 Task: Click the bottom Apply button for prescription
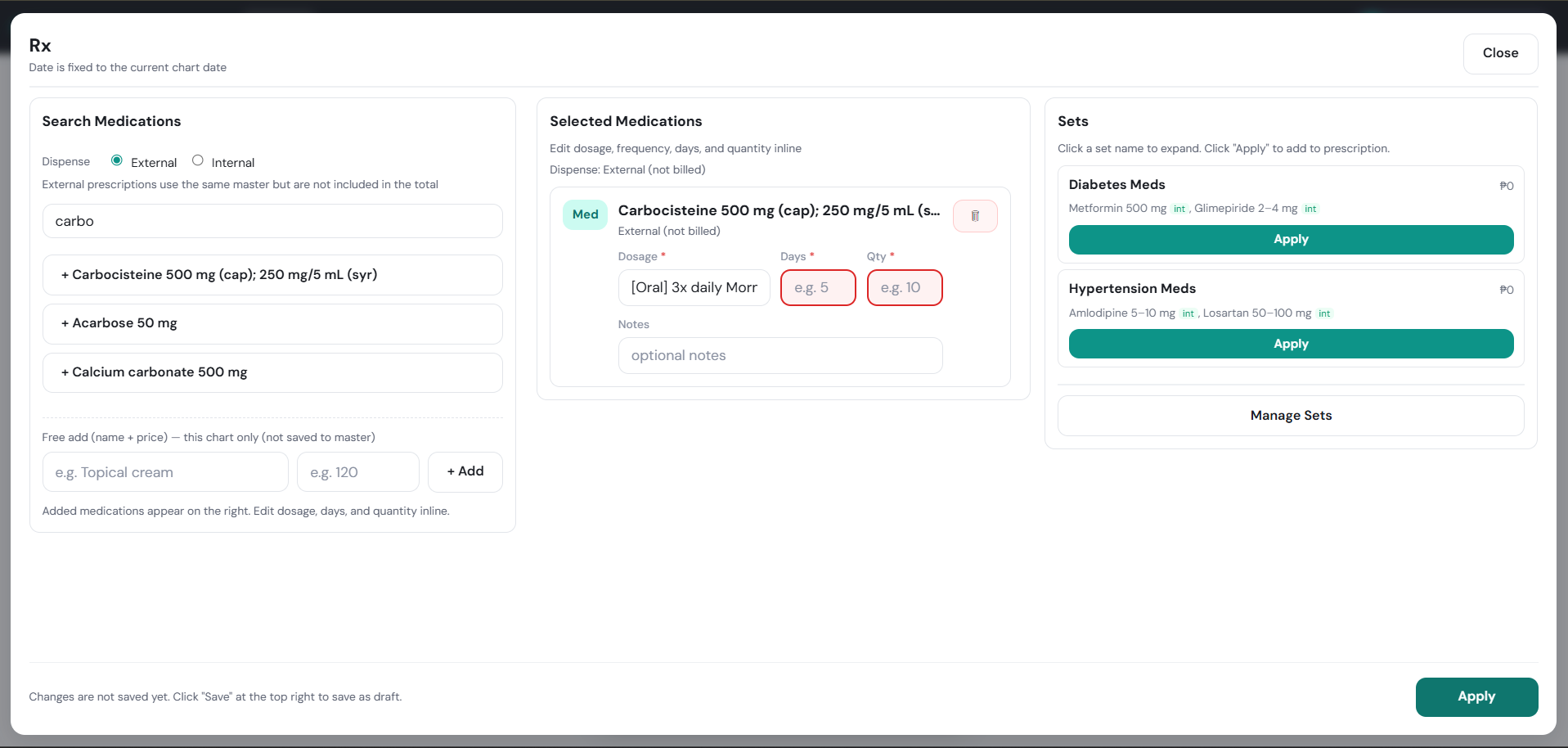[x=1476, y=696]
